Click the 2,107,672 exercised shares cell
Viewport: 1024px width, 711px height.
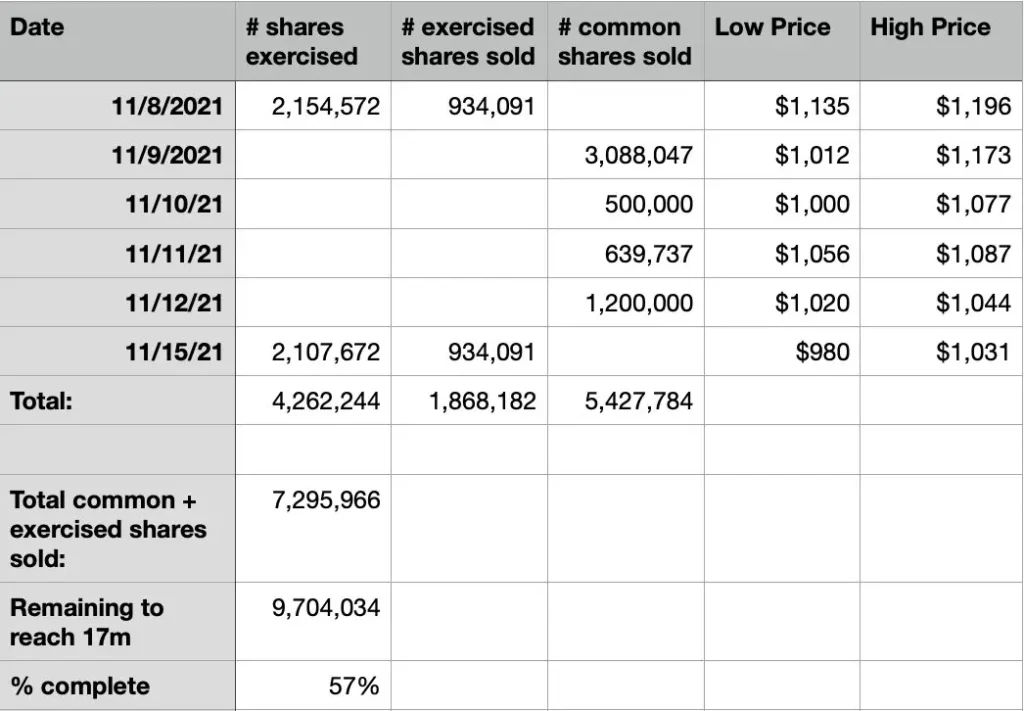326,352
